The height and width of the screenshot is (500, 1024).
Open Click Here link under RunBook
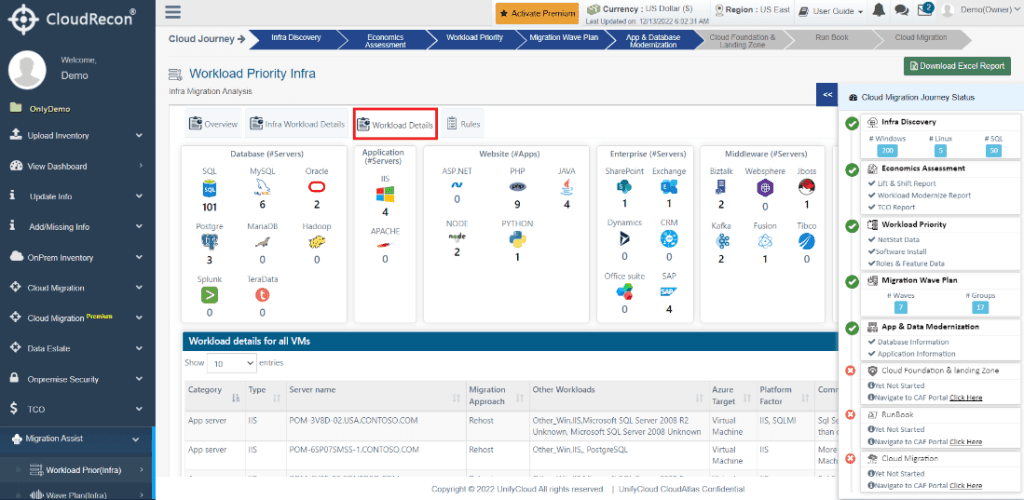tap(965, 441)
